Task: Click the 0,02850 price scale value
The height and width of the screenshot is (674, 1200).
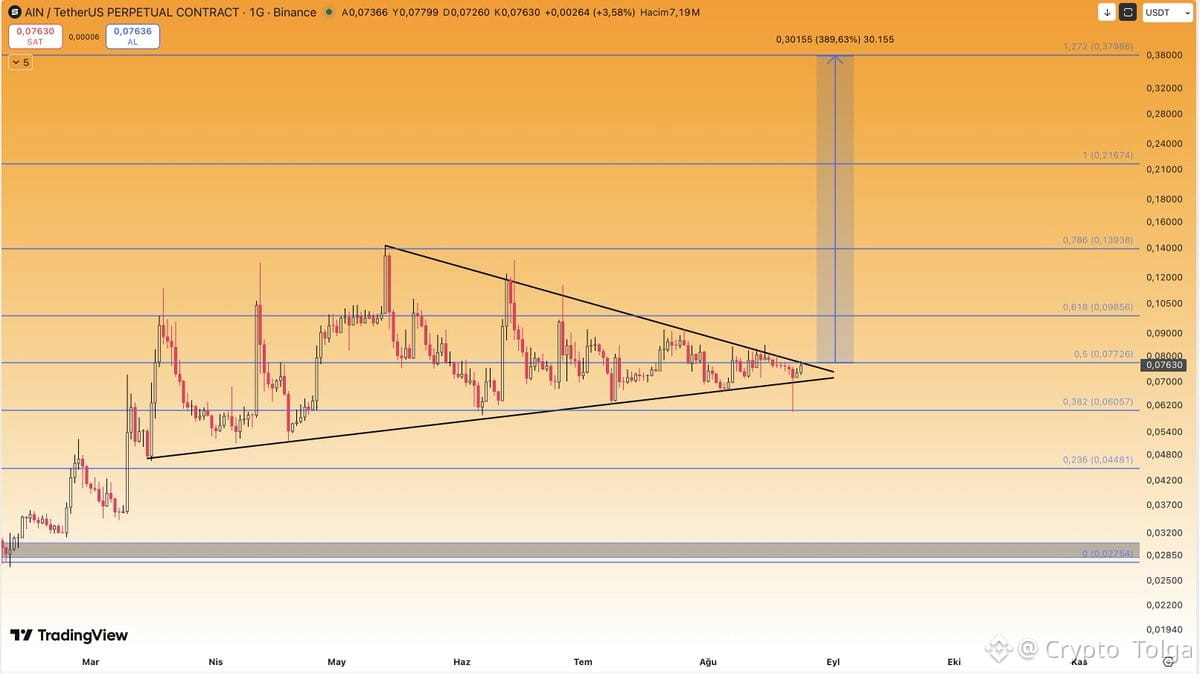Action: pos(1164,555)
